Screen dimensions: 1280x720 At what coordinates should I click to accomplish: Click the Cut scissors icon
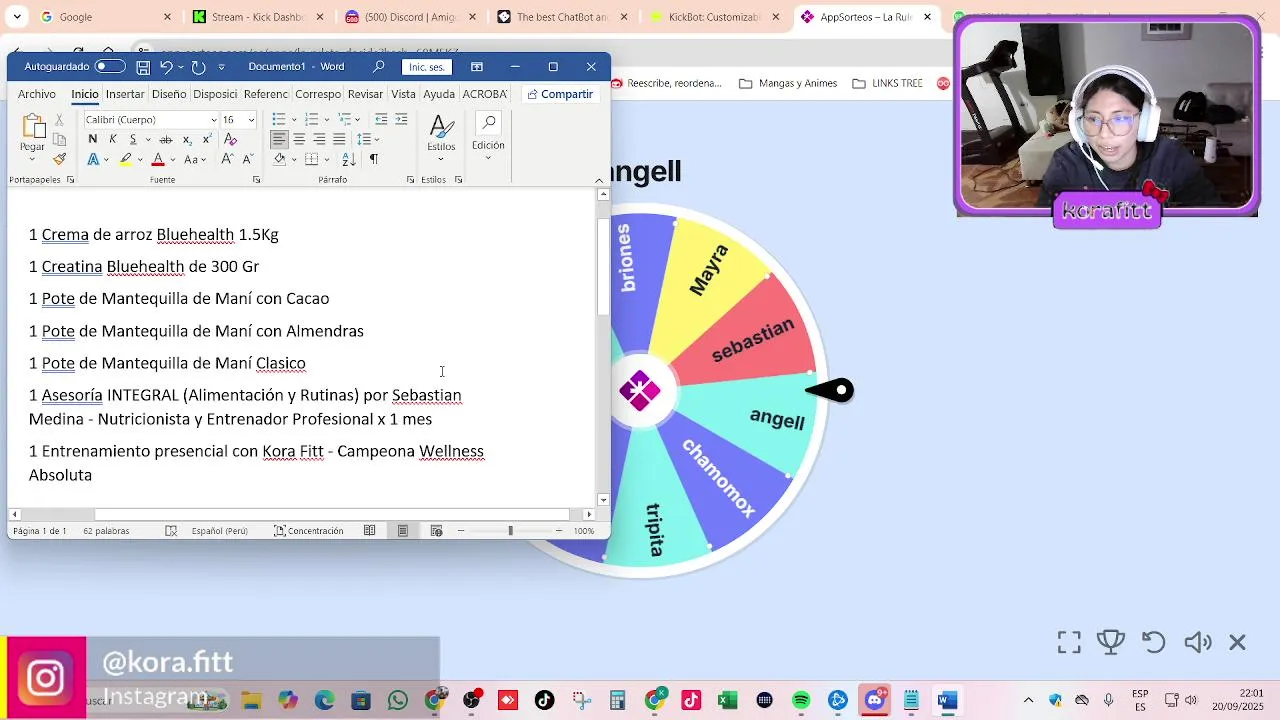click(59, 120)
